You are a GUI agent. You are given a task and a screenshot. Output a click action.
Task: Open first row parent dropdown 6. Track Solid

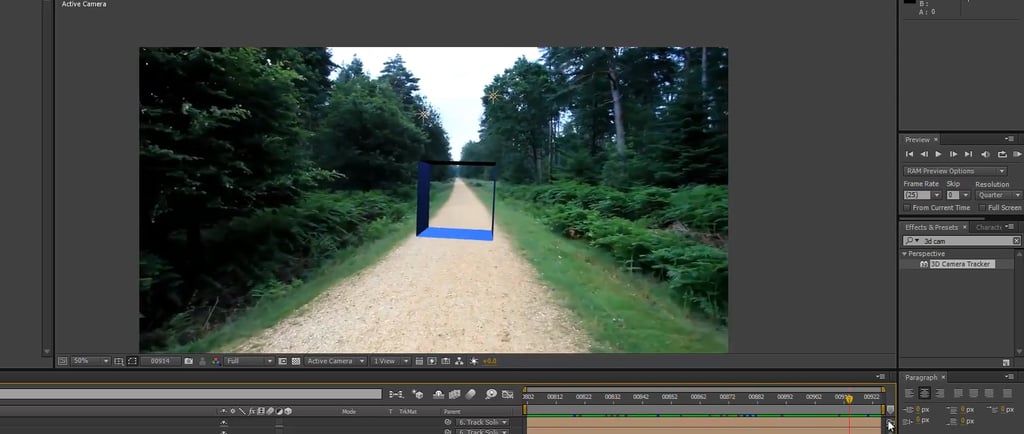(x=481, y=422)
